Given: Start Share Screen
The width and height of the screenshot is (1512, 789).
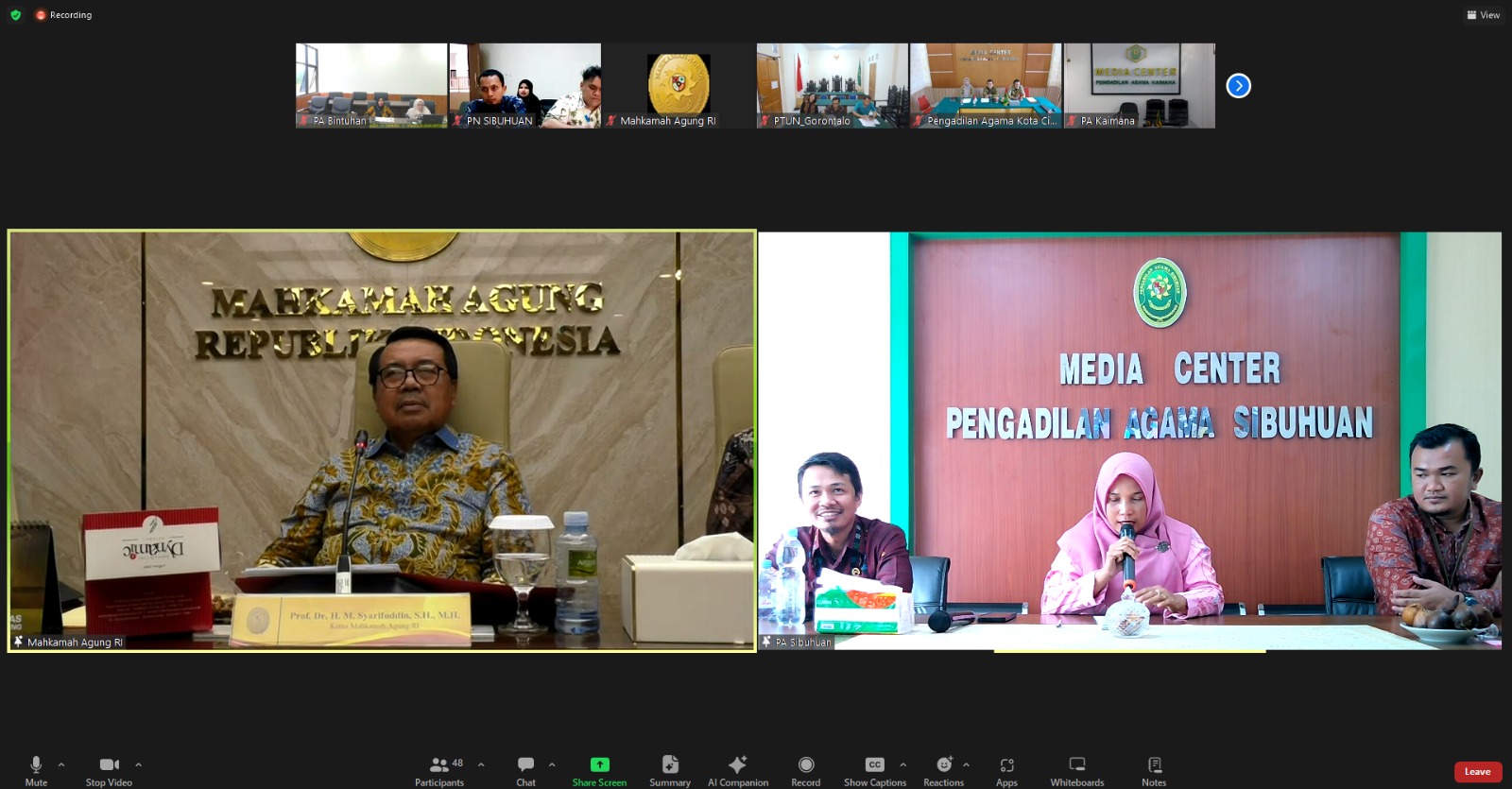Looking at the screenshot, I should [599, 770].
